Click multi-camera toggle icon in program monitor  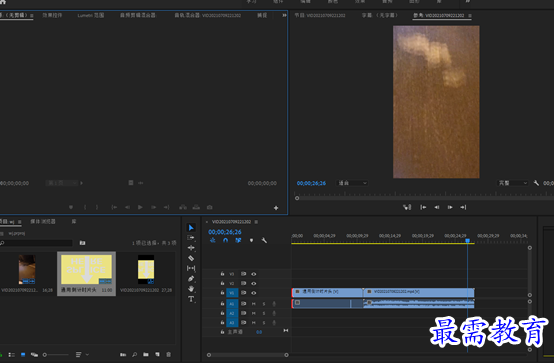click(407, 207)
